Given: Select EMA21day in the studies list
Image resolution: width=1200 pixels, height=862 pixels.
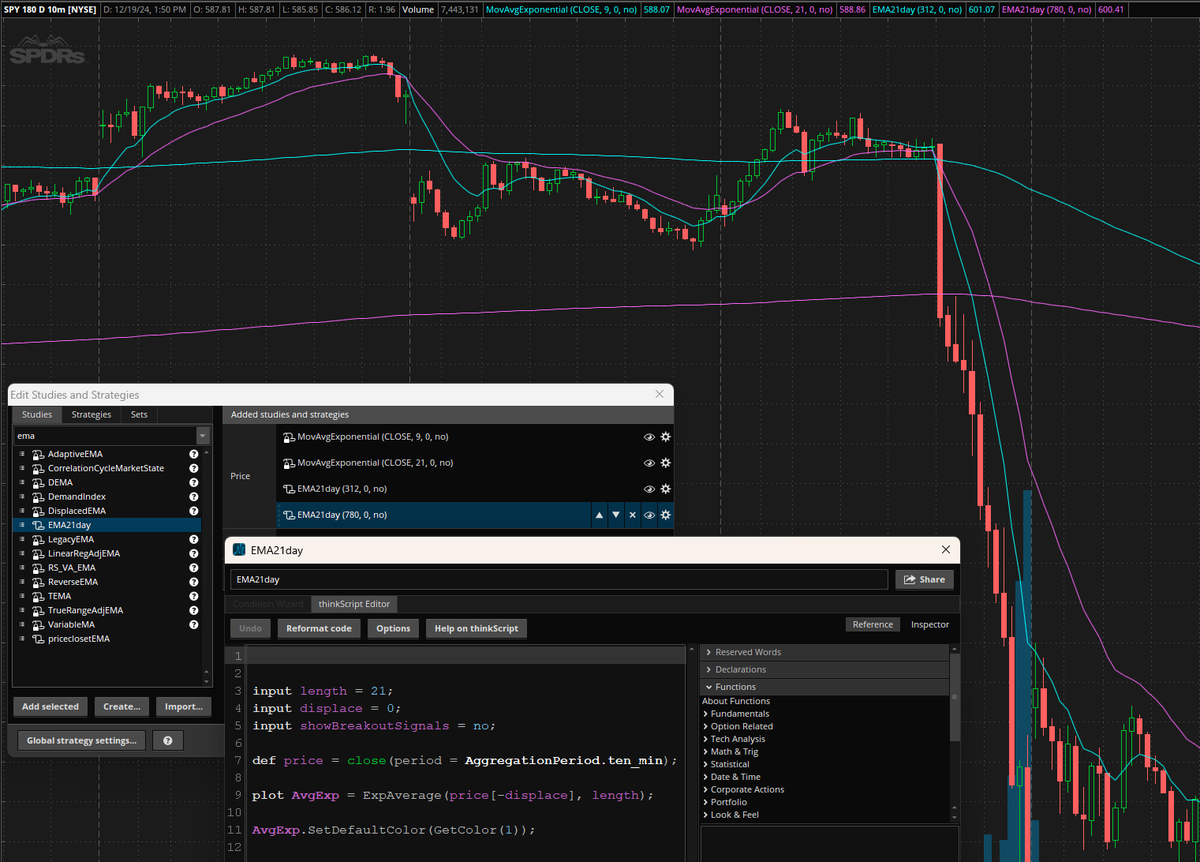Looking at the screenshot, I should coord(107,524).
